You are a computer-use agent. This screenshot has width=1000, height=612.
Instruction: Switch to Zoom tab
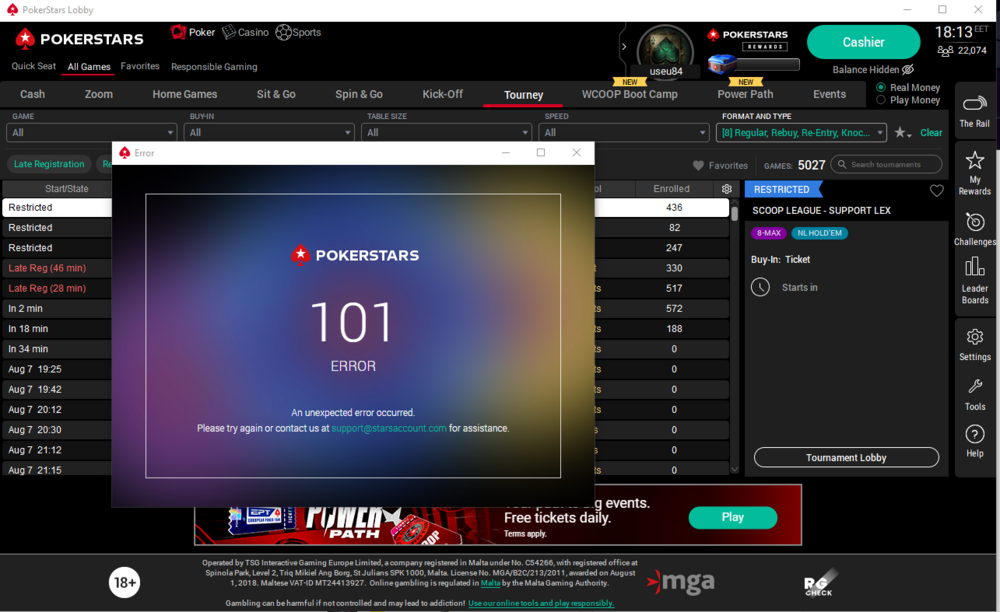(x=99, y=94)
